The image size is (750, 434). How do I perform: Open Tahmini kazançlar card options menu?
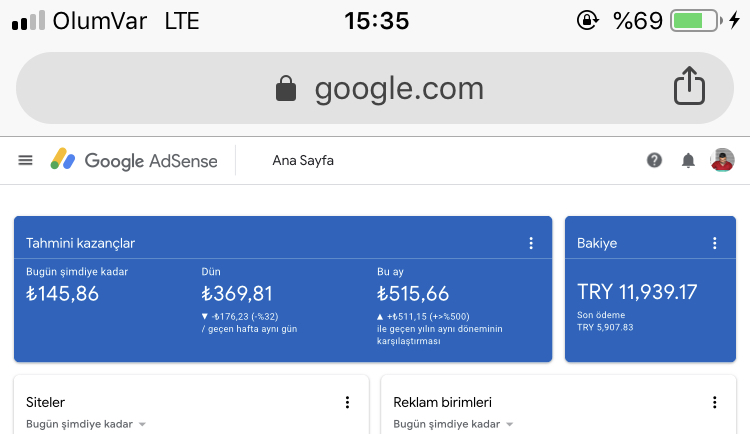(x=531, y=243)
